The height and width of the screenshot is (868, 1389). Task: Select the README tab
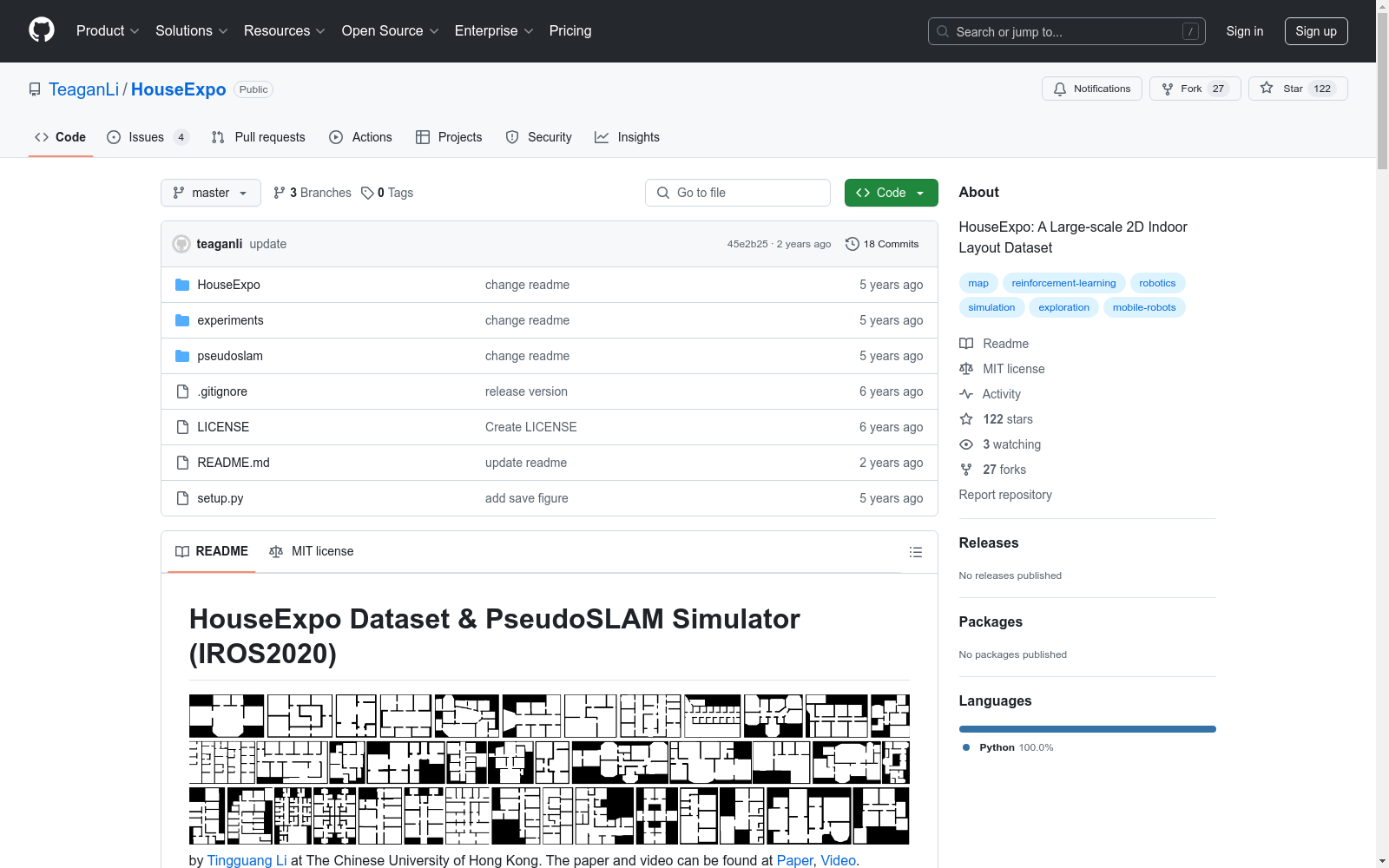coord(212,551)
